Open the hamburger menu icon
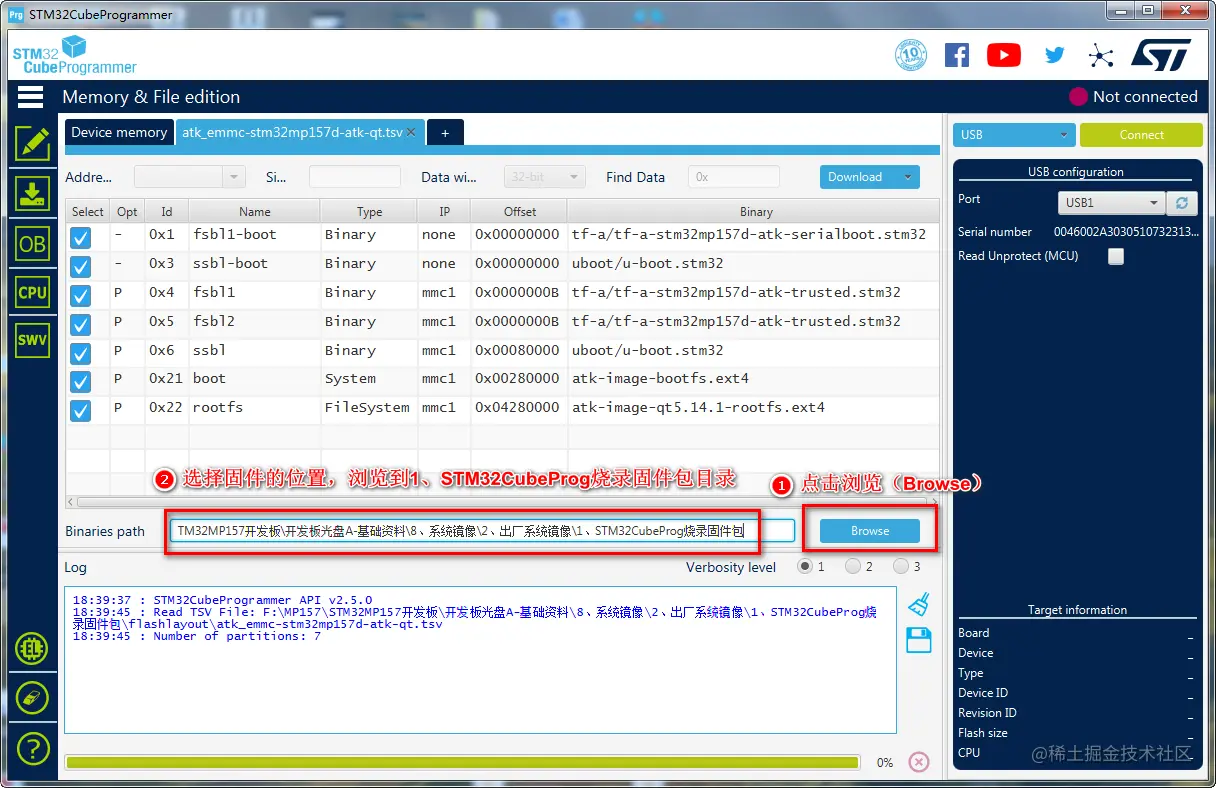The height and width of the screenshot is (788, 1216). click(31, 97)
